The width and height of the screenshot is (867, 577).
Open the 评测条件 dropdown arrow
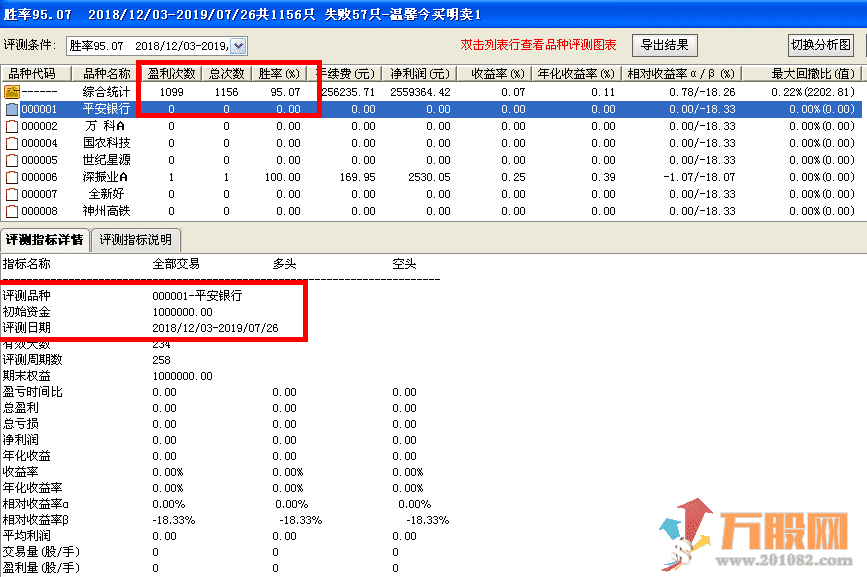point(238,46)
